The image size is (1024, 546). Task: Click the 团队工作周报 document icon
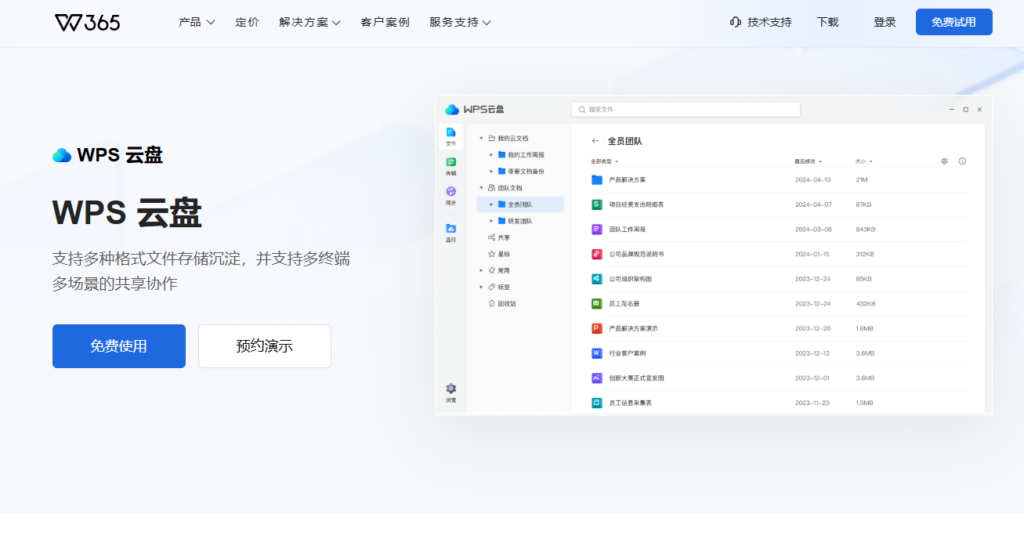[597, 229]
